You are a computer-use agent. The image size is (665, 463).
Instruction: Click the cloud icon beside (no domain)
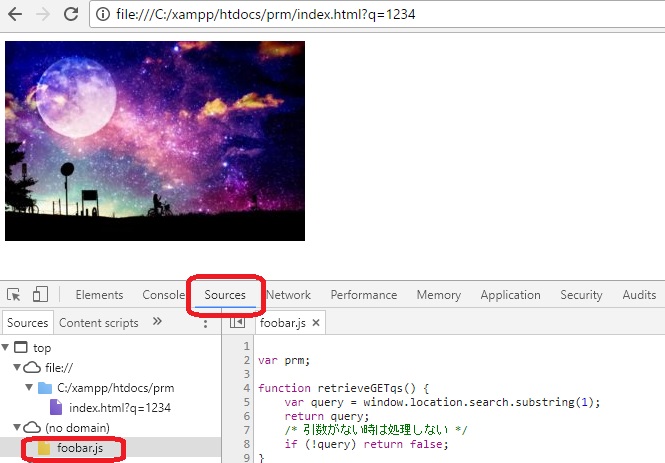coord(32,427)
